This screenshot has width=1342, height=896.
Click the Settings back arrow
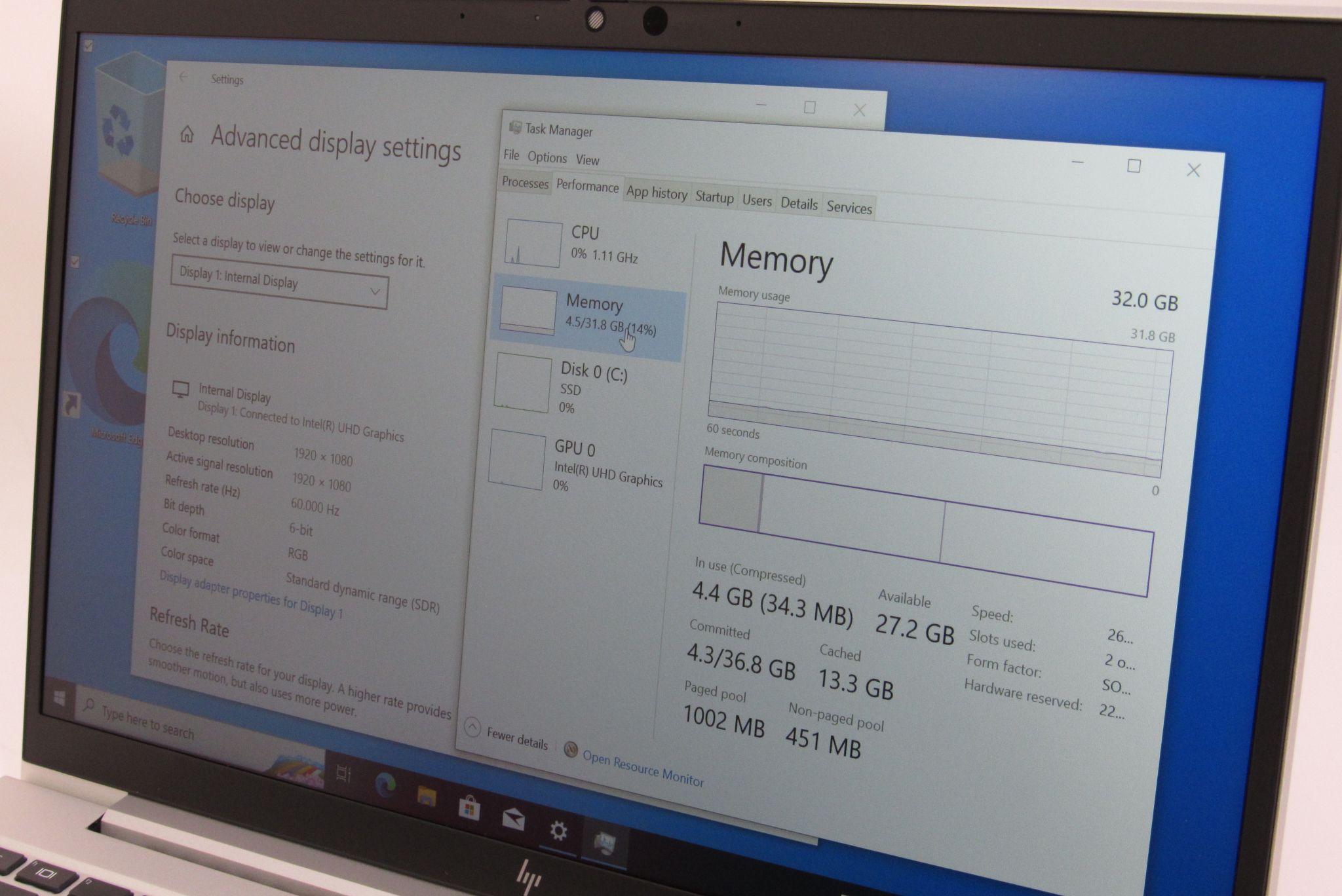click(183, 77)
